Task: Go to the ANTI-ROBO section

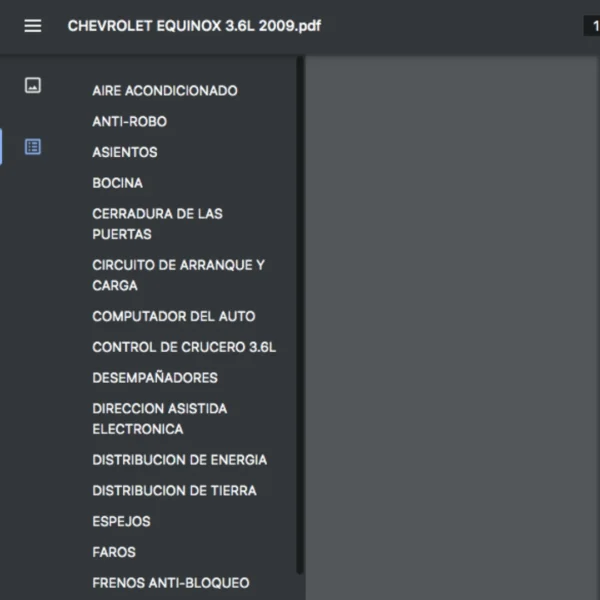Action: click(x=130, y=122)
